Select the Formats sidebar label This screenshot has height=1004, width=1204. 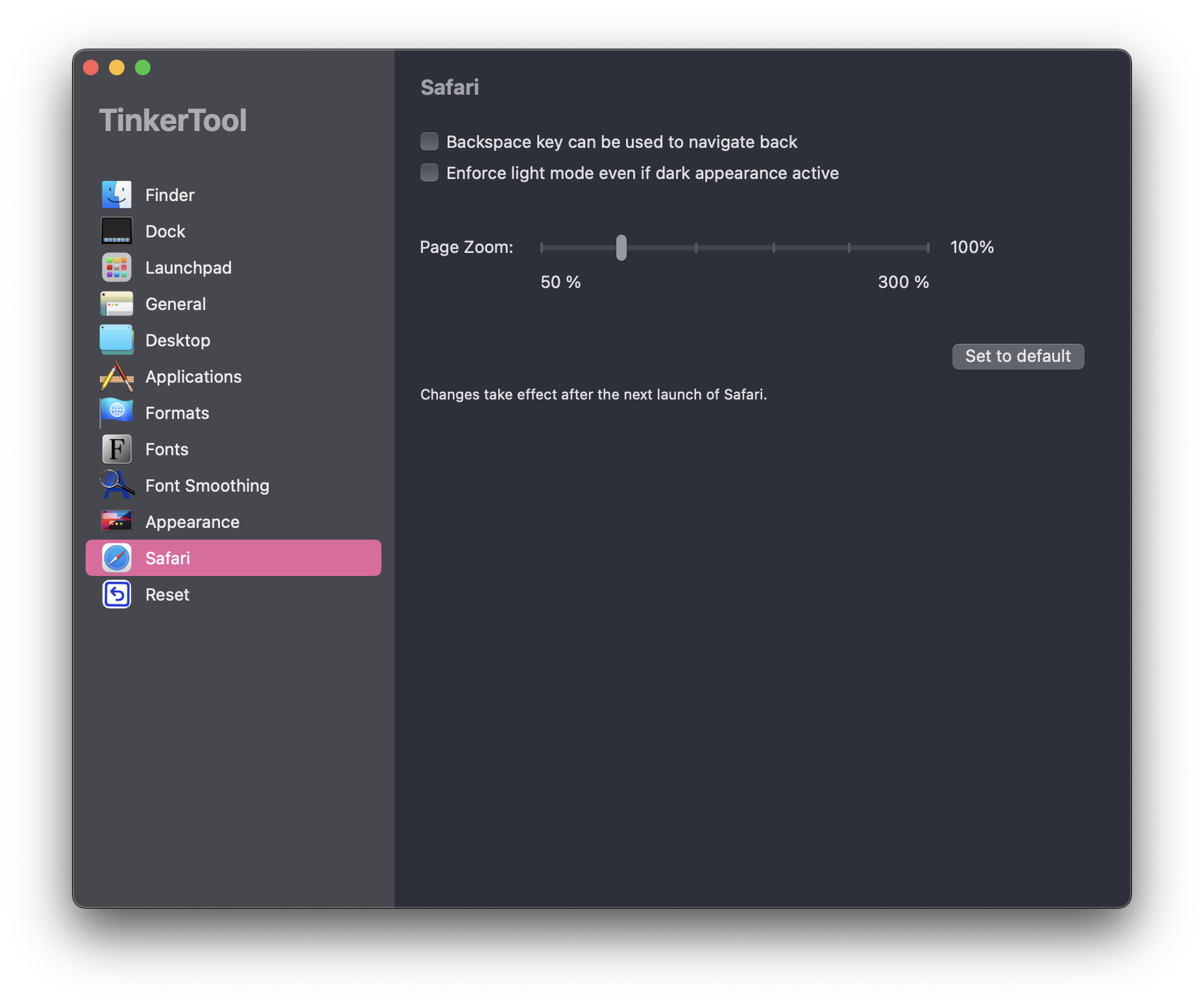click(177, 412)
